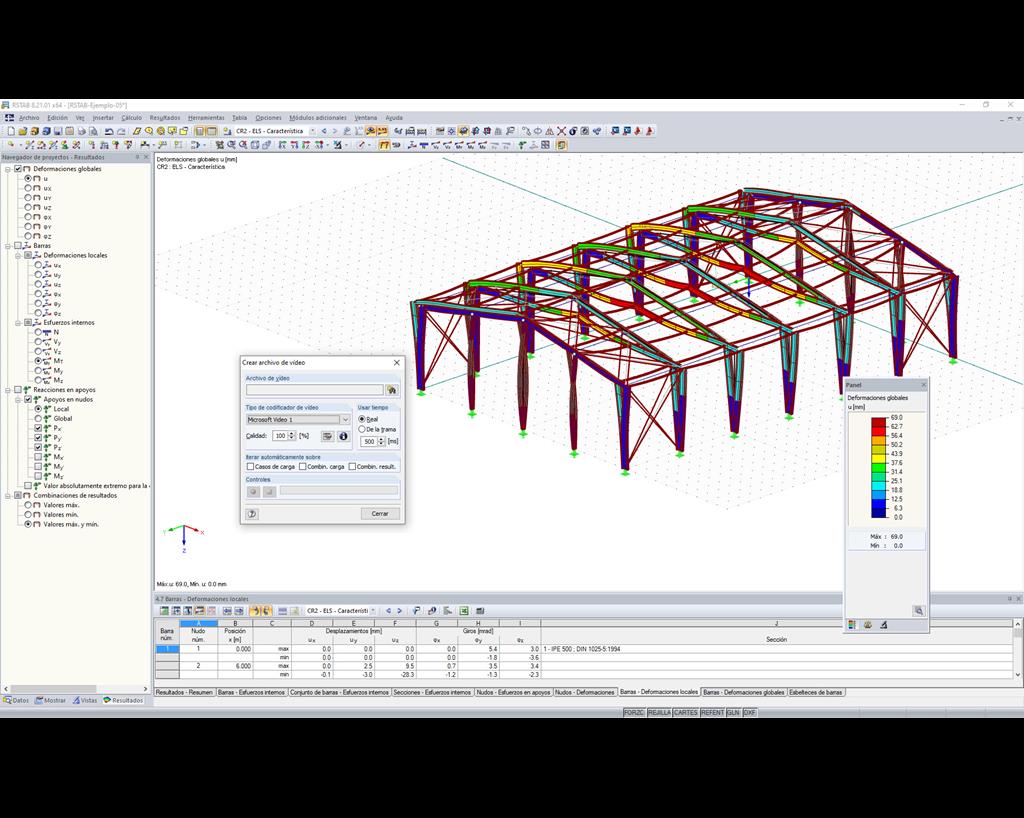Click the blue info icon in video dialog
The image size is (1024, 818).
(344, 436)
